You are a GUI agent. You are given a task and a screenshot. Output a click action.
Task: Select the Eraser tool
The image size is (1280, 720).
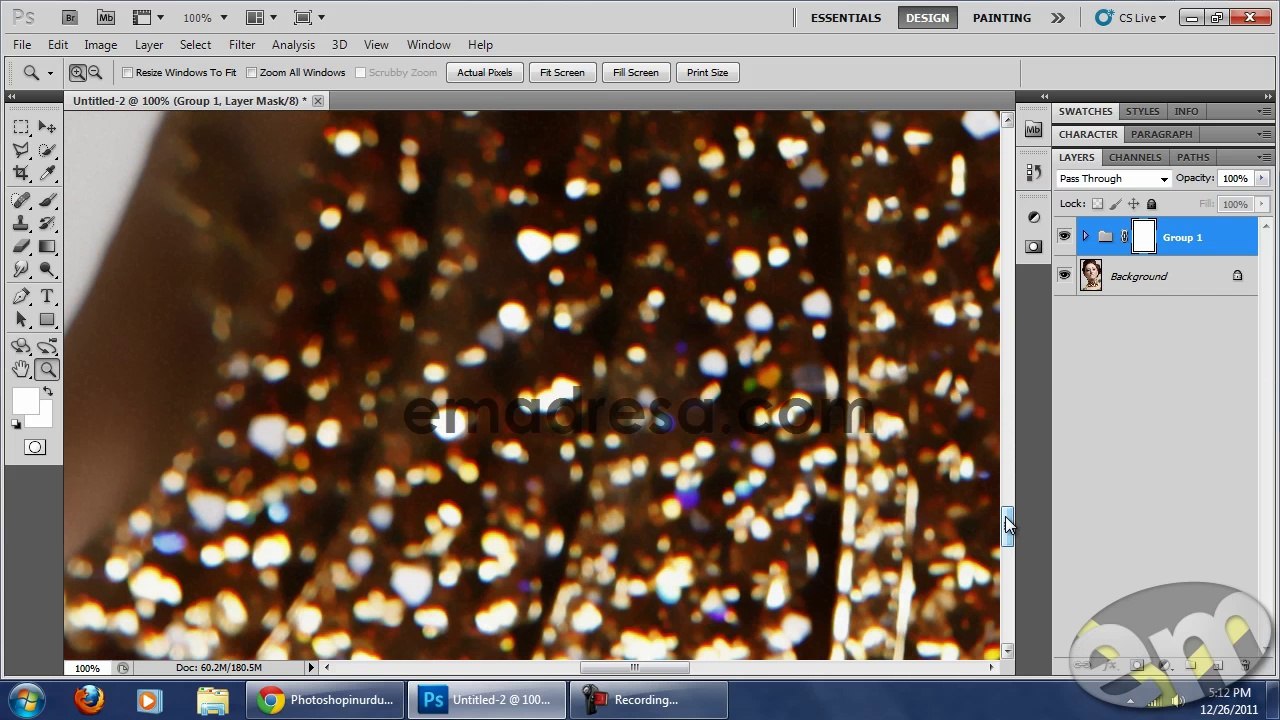[x=21, y=246]
